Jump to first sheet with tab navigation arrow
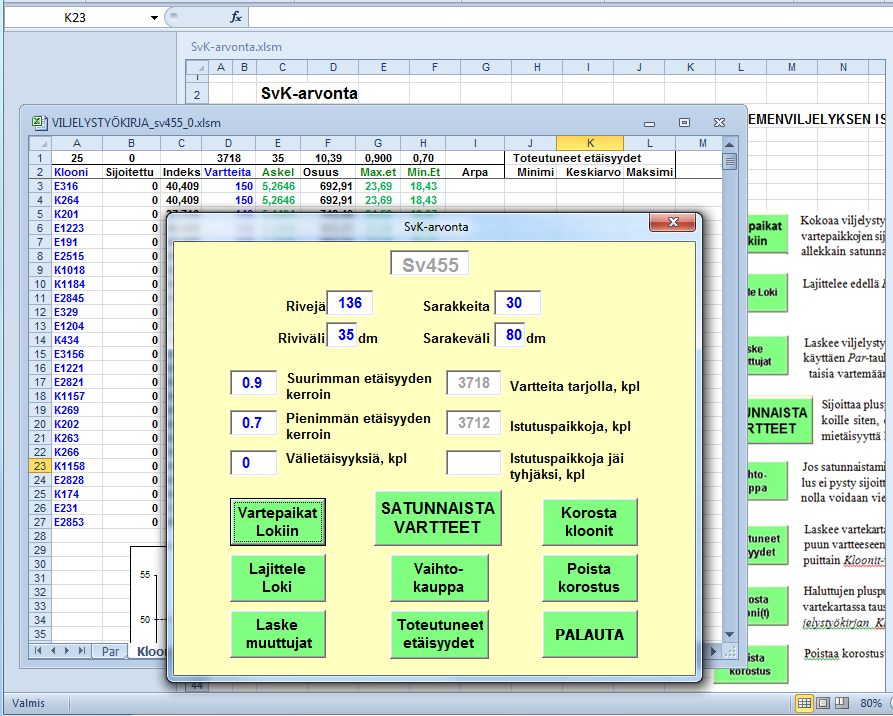Image resolution: width=893 pixels, height=716 pixels. tap(38, 650)
